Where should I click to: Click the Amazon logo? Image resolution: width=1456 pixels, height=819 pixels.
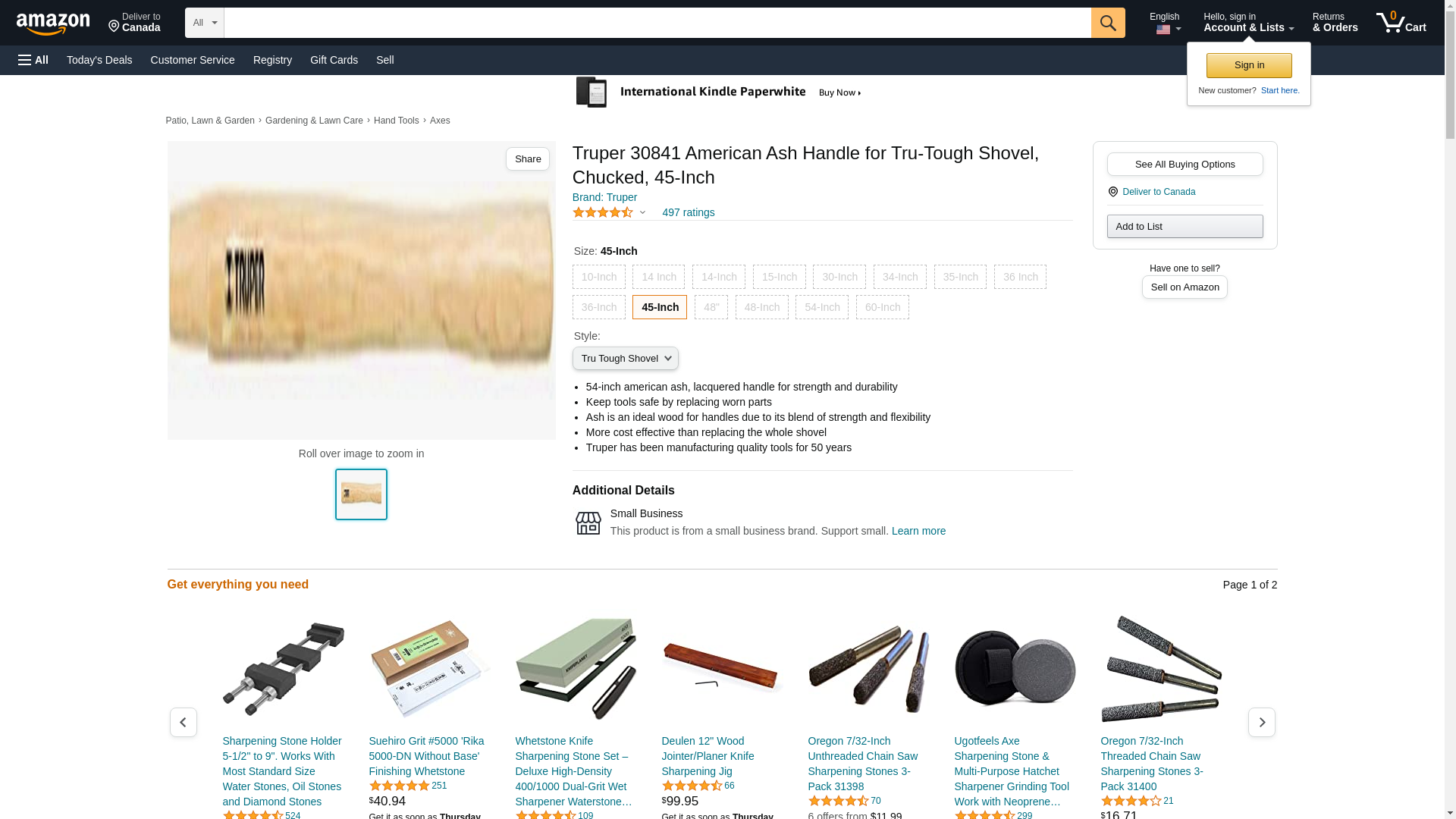coord(53,24)
